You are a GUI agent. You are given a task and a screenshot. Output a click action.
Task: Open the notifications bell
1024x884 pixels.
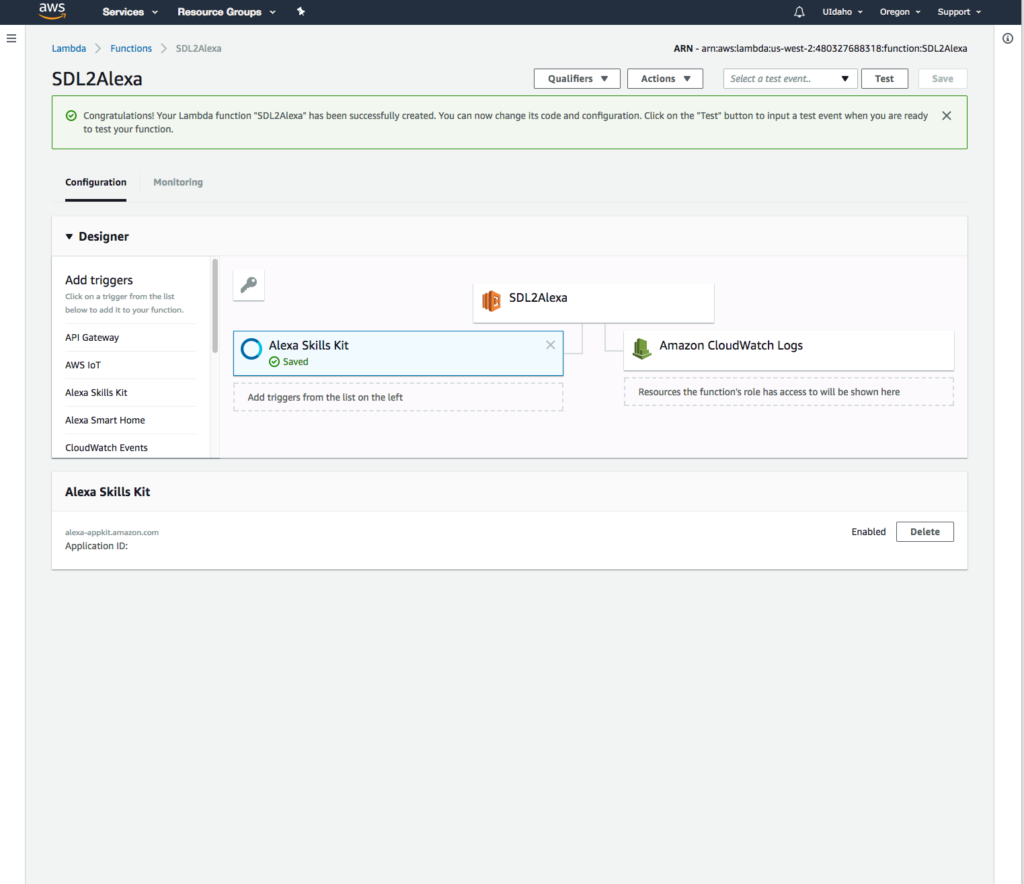[799, 12]
